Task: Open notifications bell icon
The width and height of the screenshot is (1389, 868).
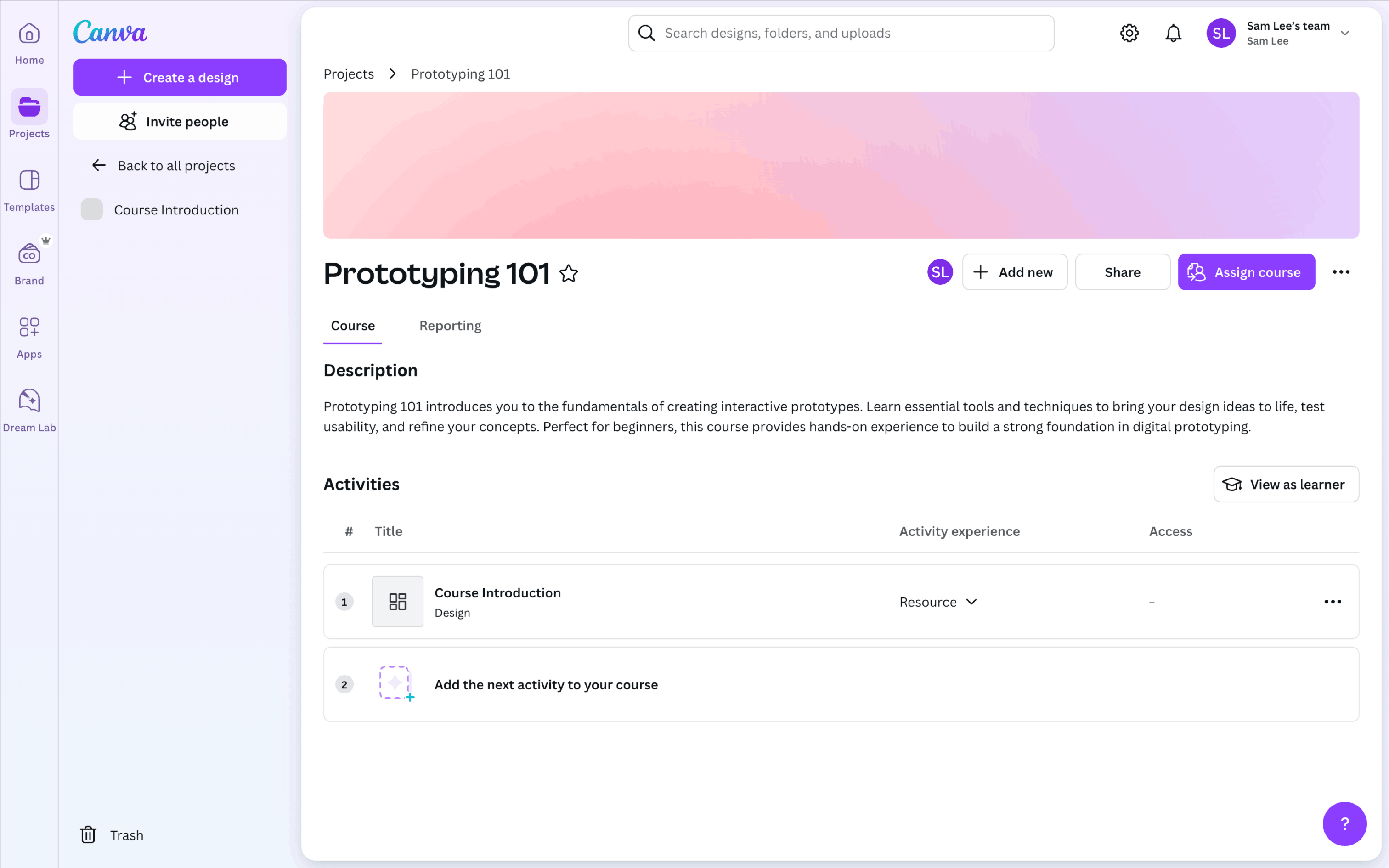Action: 1173,33
